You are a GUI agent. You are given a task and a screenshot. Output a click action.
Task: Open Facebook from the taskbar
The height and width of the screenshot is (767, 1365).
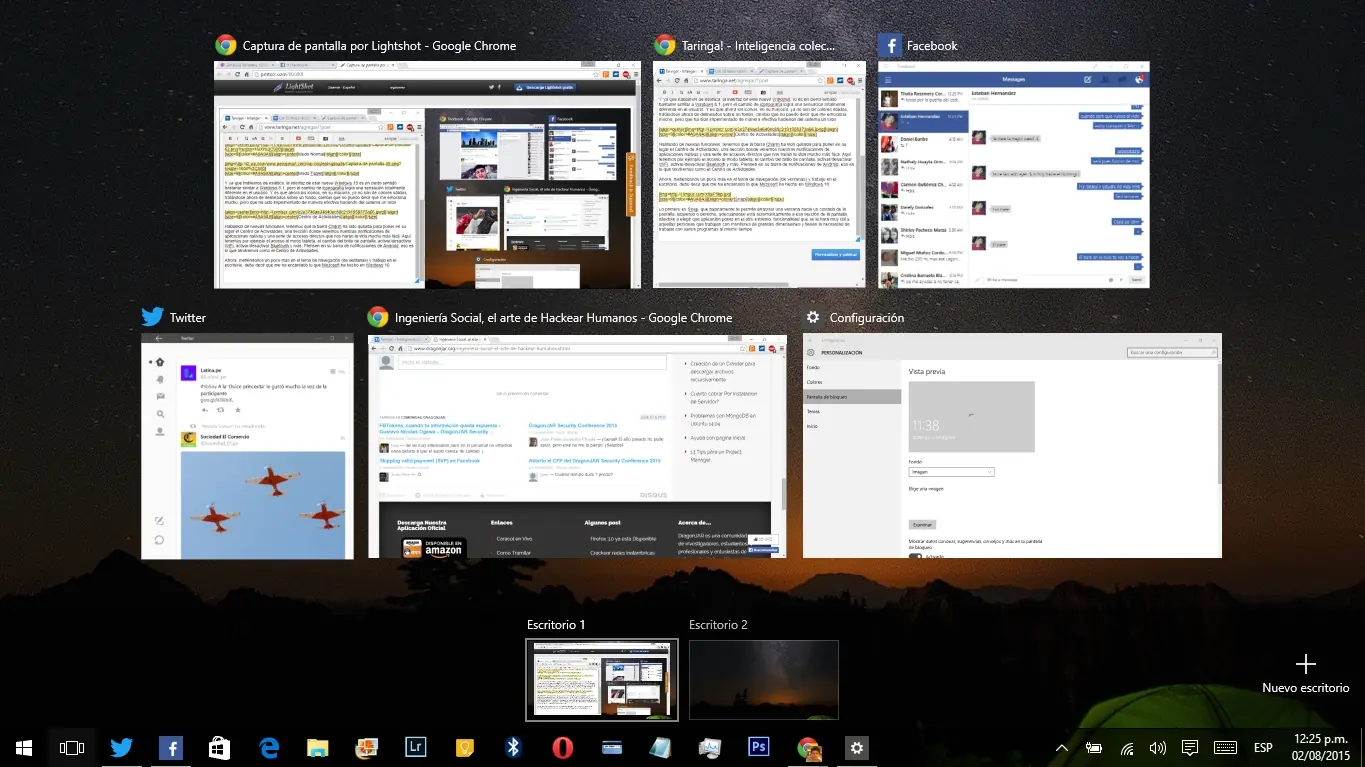pyautogui.click(x=170, y=747)
